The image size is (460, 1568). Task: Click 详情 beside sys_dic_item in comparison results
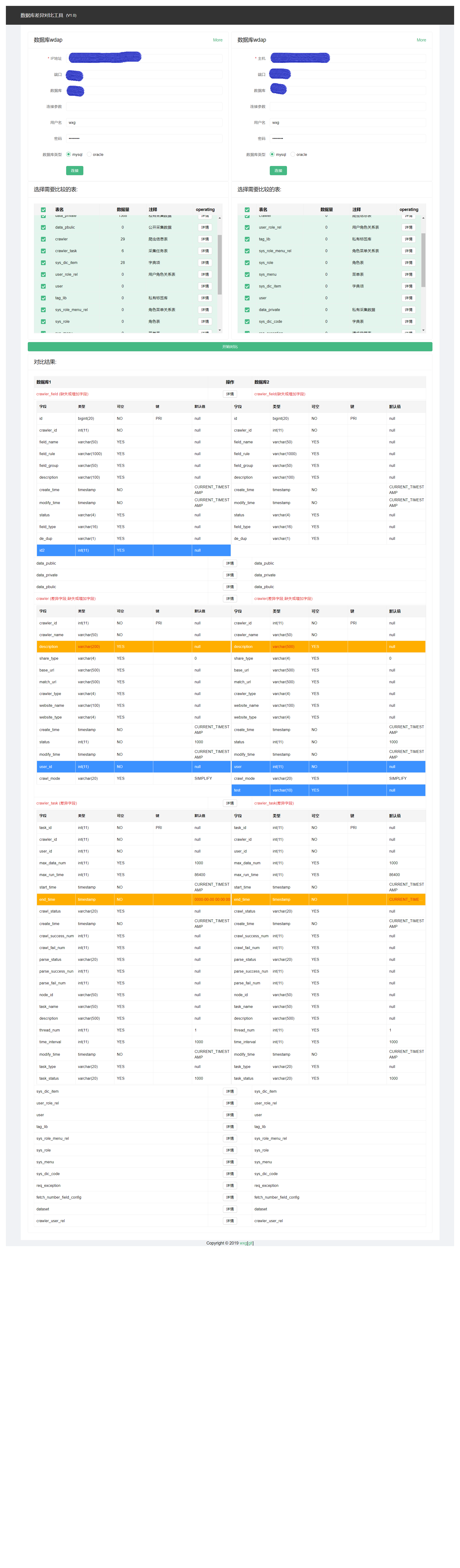tap(230, 1091)
